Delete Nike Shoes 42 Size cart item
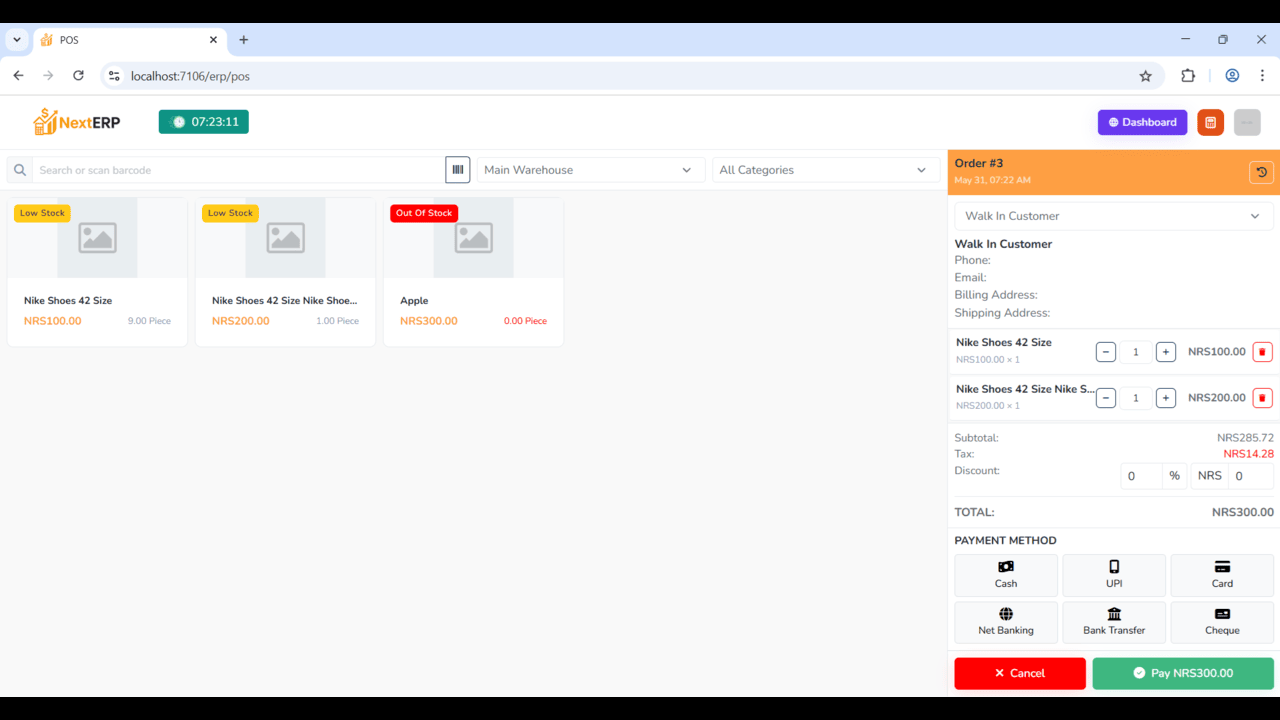Image resolution: width=1280 pixels, height=720 pixels. point(1262,352)
